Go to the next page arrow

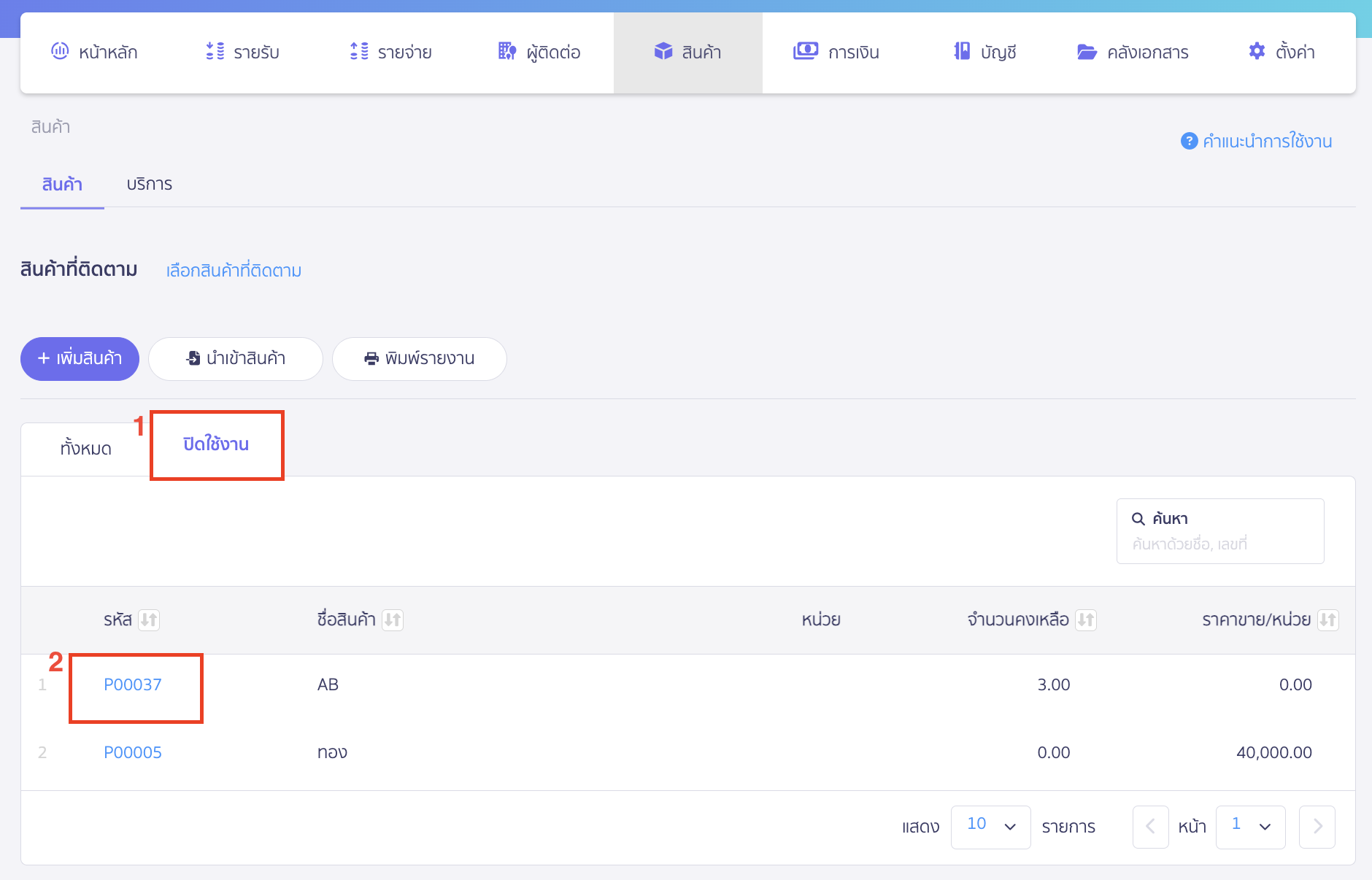(1317, 827)
